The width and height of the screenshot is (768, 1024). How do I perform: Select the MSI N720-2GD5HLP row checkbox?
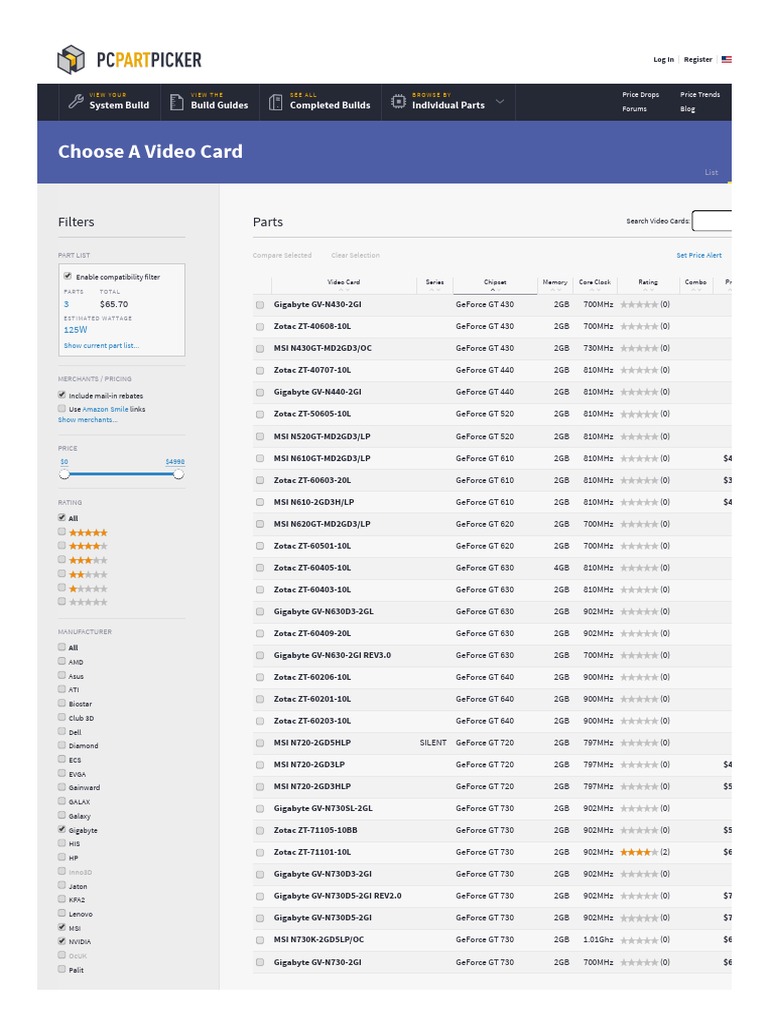click(x=260, y=743)
